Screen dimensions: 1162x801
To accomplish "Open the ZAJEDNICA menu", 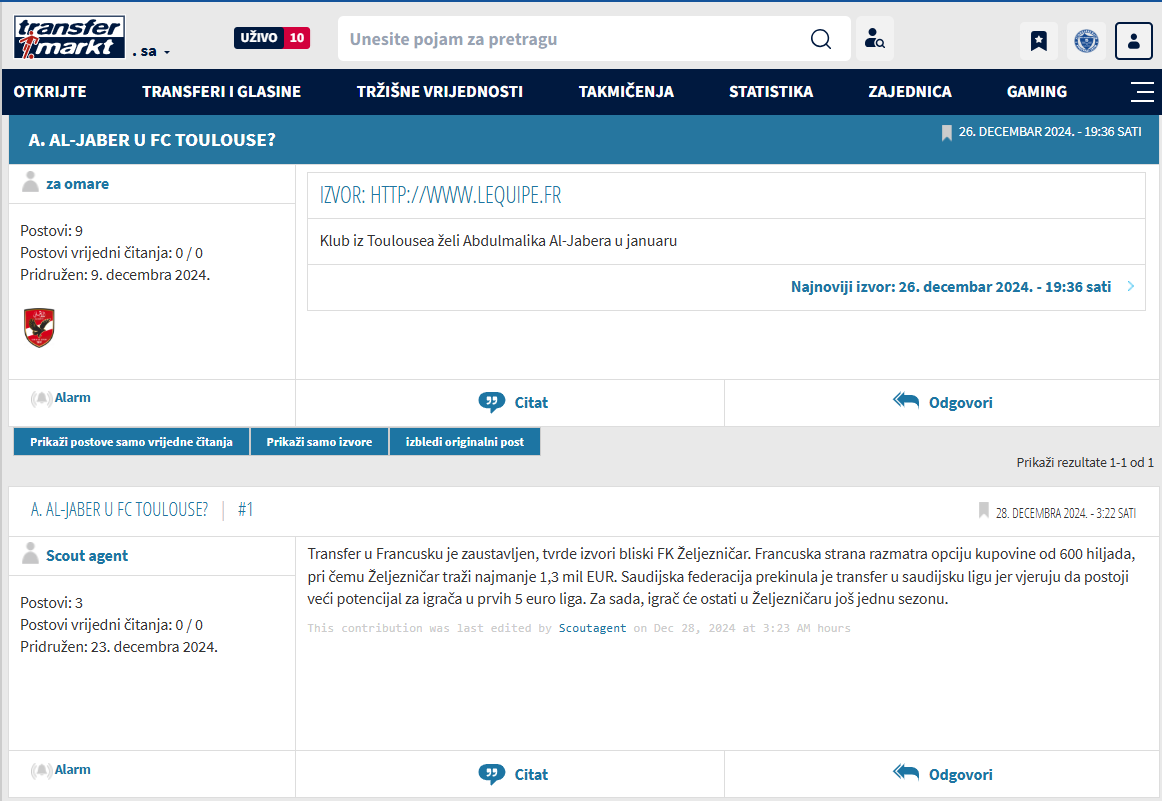I will point(909,92).
